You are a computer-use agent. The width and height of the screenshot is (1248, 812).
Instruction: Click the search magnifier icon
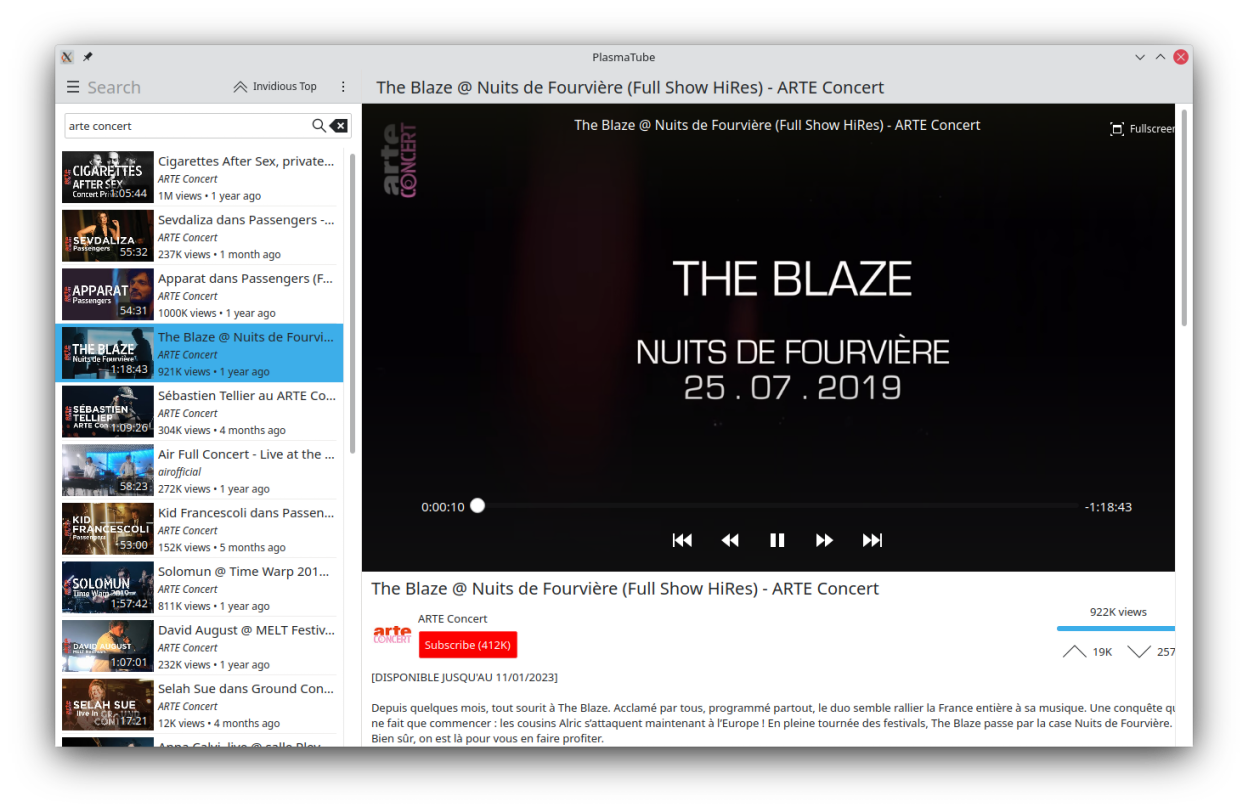tap(319, 126)
